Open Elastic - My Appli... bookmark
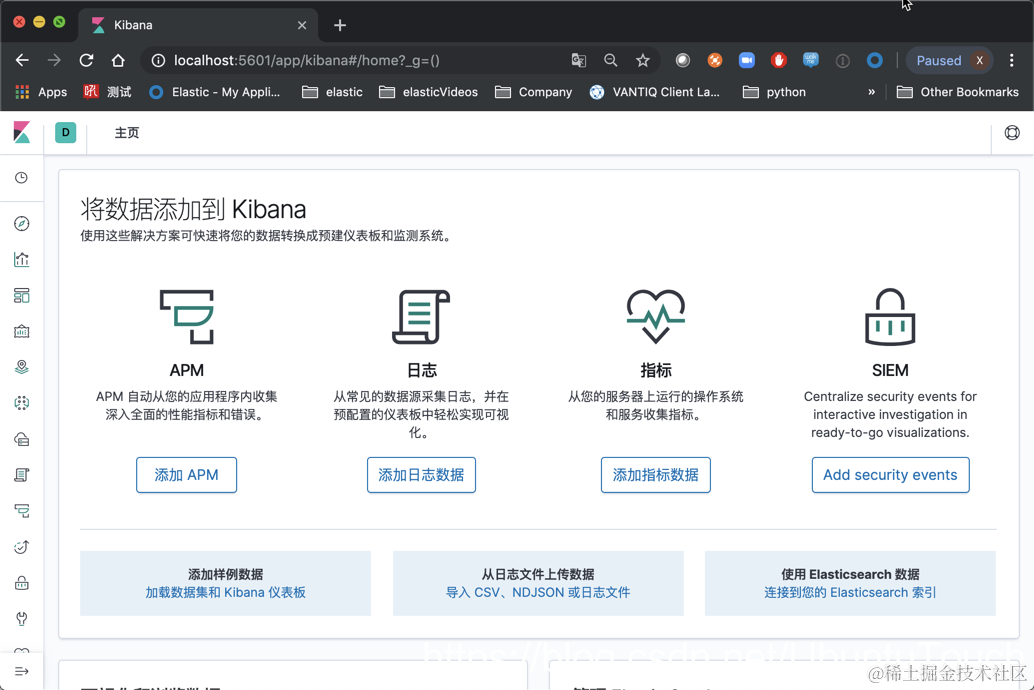The image size is (1034, 690). (x=215, y=92)
